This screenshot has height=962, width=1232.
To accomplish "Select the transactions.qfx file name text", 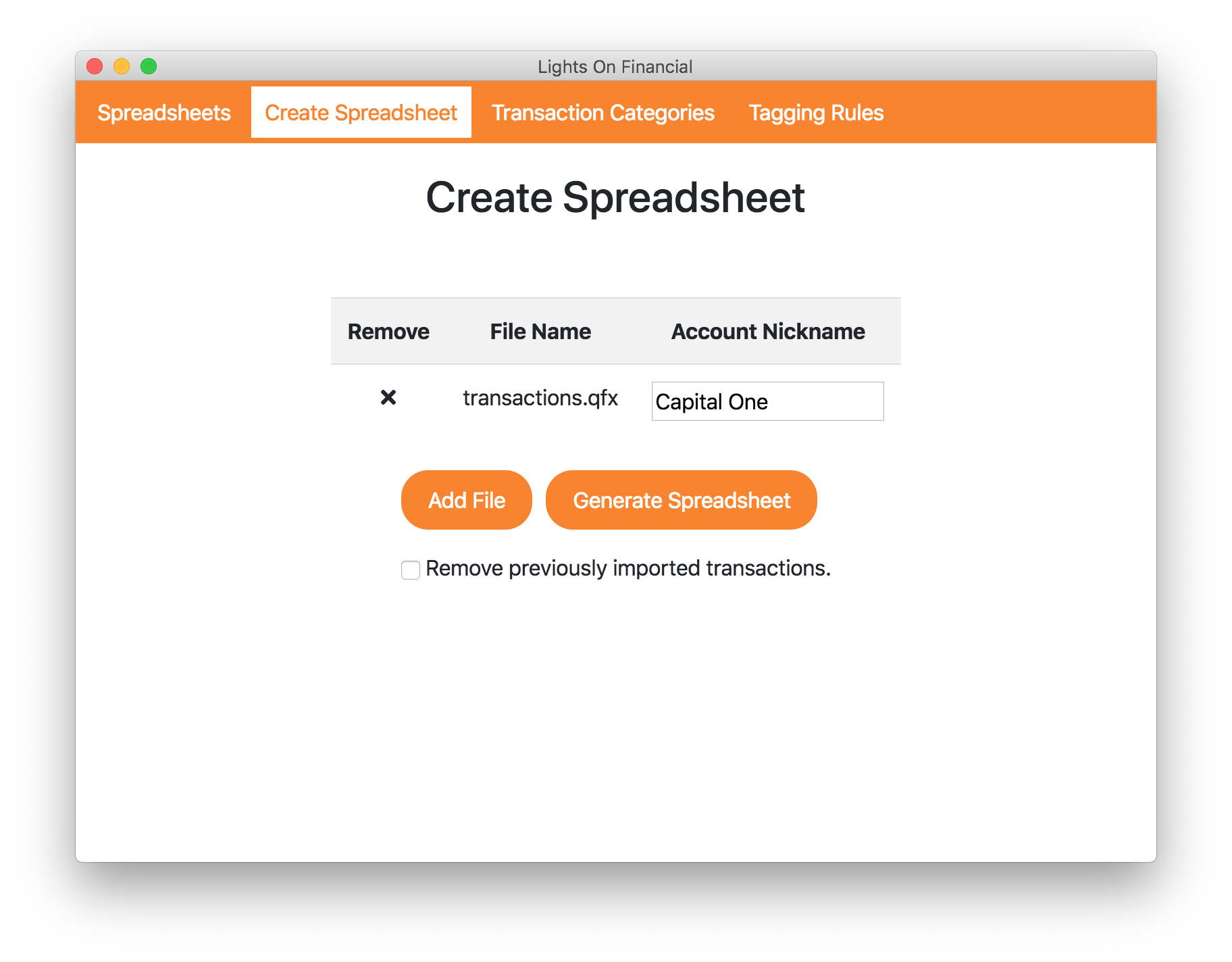I will [540, 398].
